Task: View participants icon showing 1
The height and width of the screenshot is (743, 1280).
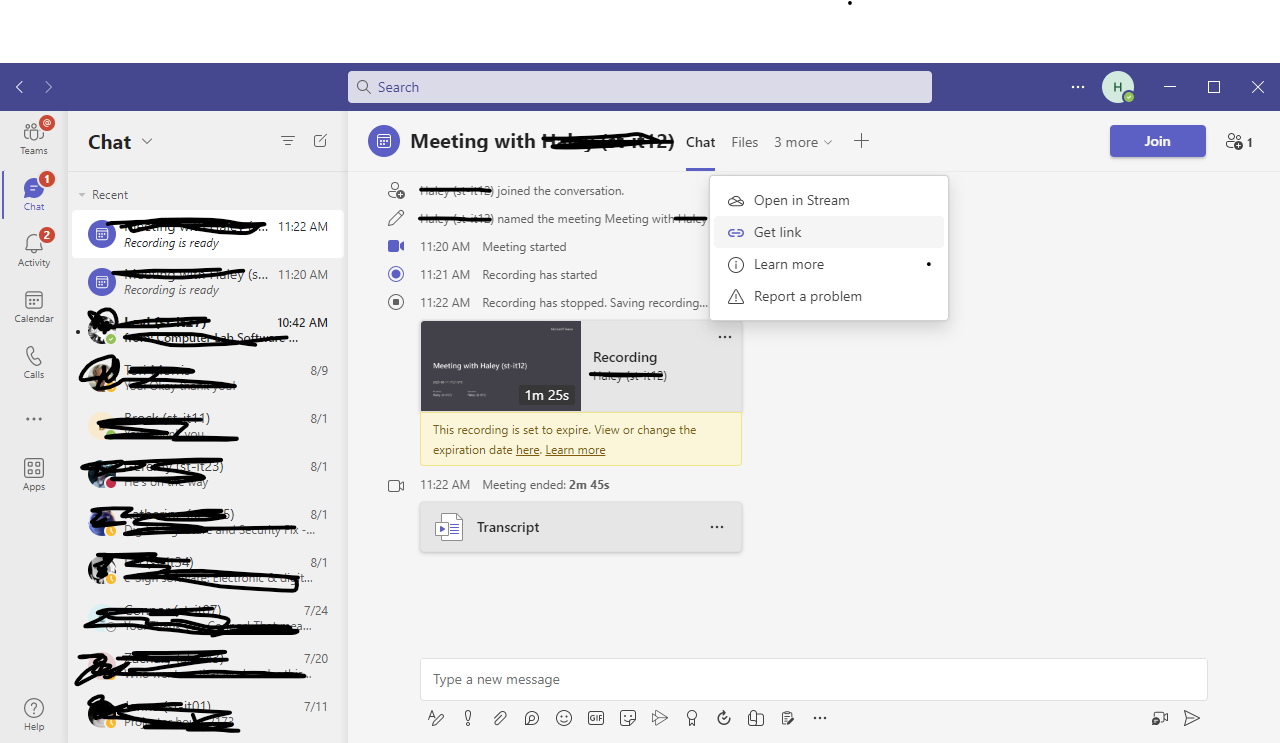Action: [1239, 142]
